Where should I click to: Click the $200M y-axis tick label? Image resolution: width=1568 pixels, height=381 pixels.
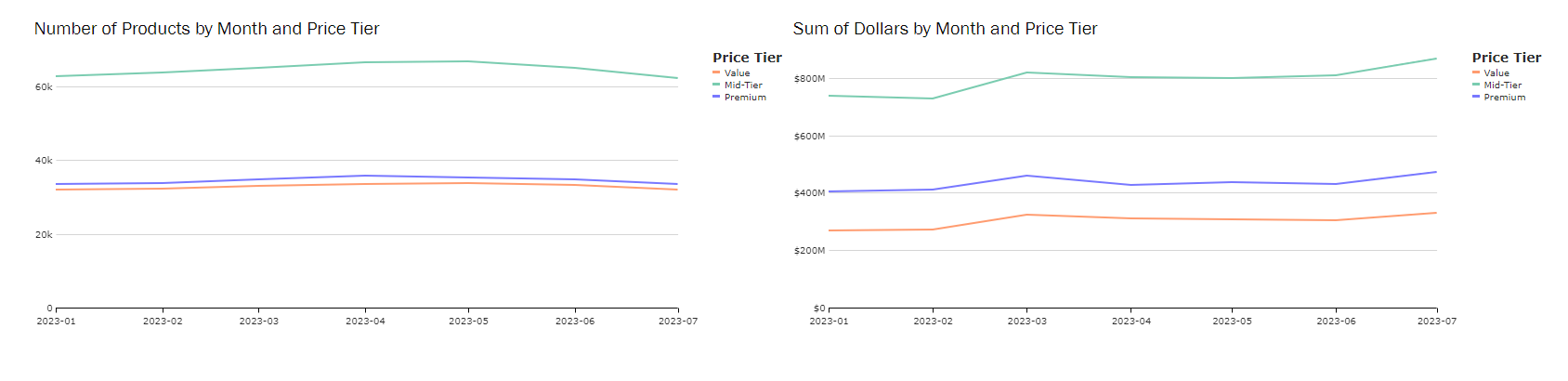809,251
